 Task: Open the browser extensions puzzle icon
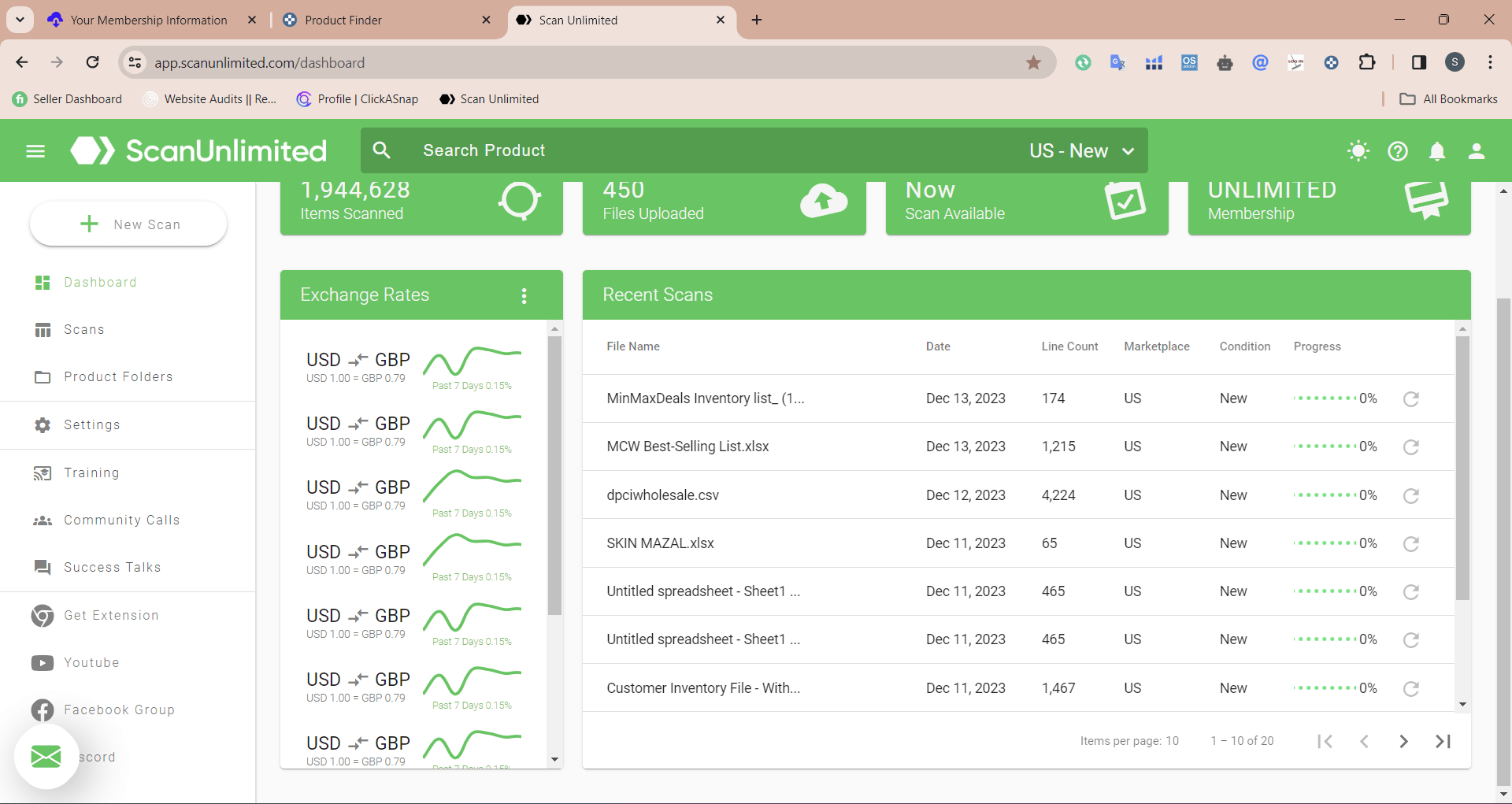click(1367, 62)
